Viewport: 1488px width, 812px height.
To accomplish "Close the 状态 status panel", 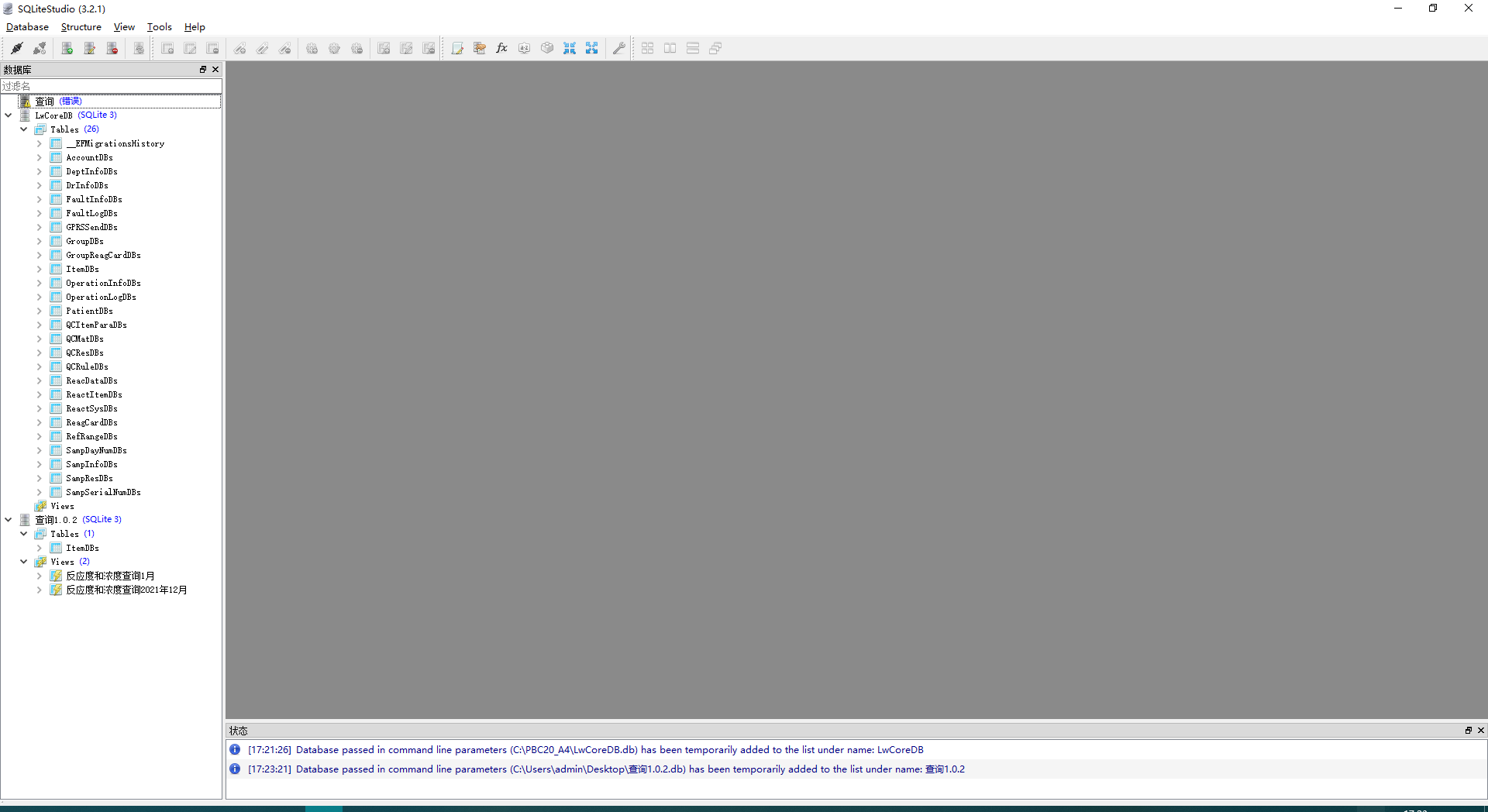I will [1480, 731].
